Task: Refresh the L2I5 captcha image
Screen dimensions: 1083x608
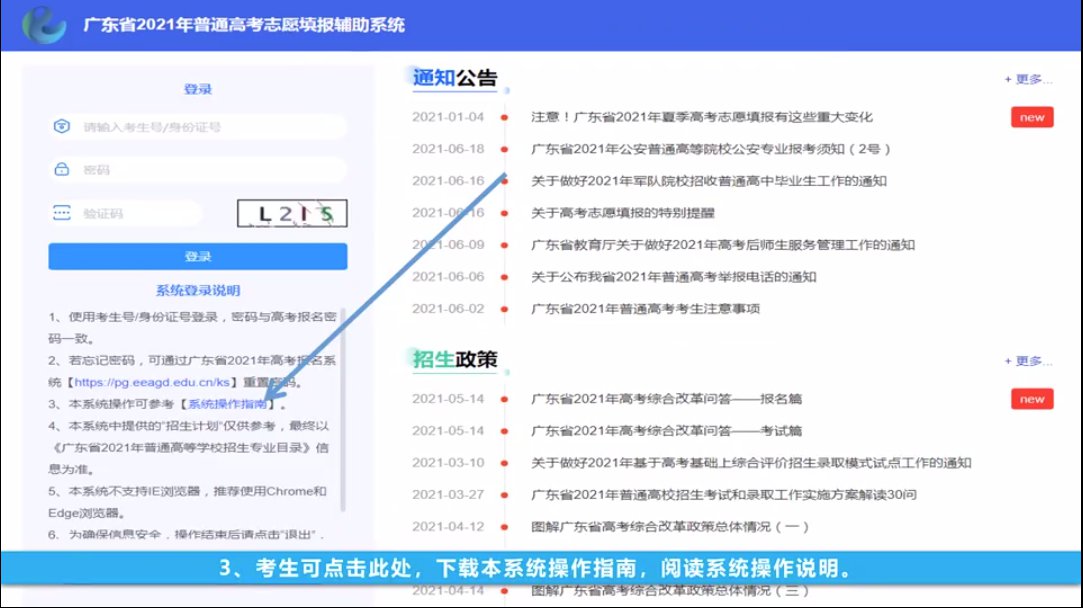Action: [x=292, y=213]
